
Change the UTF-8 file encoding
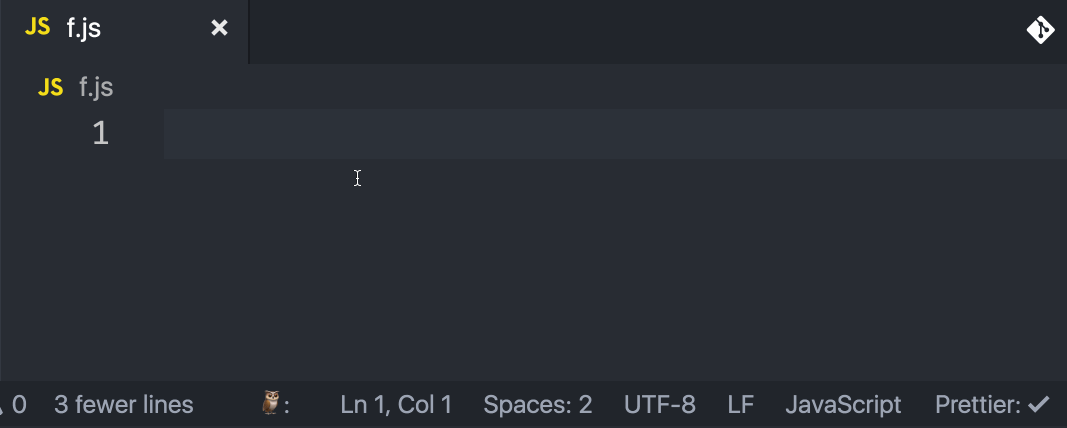click(x=659, y=405)
